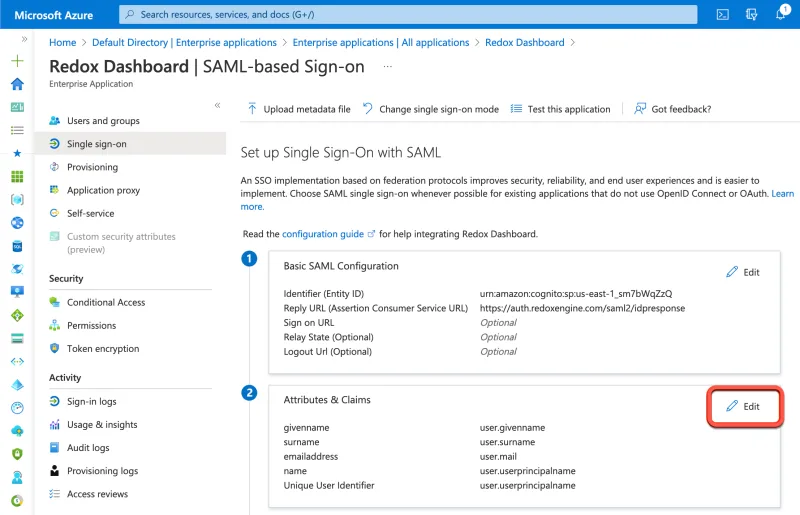Select Single sign-on menu item
The height and width of the screenshot is (515, 800).
point(130,143)
